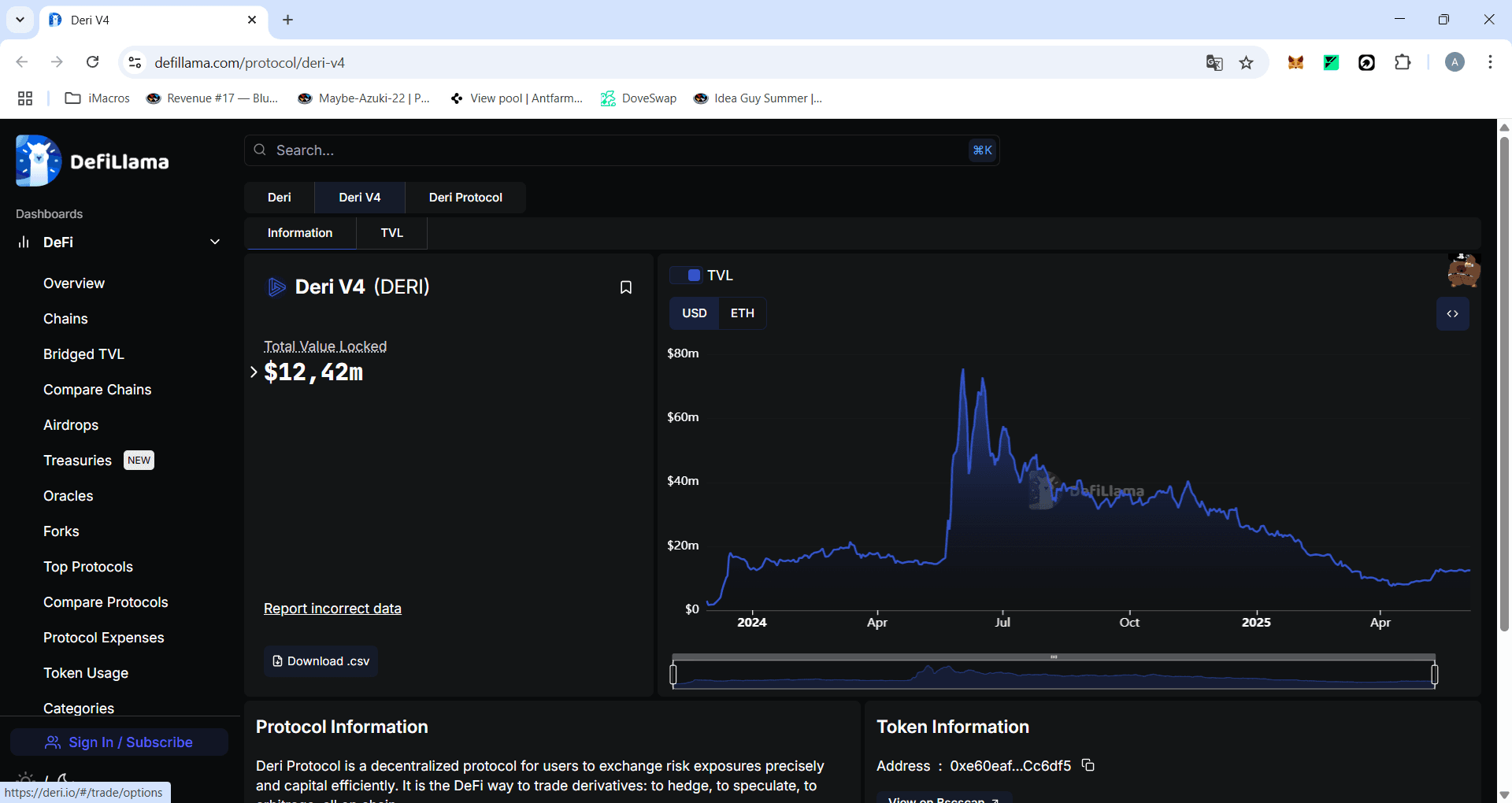Select the Deri V4 tab

tap(359, 198)
